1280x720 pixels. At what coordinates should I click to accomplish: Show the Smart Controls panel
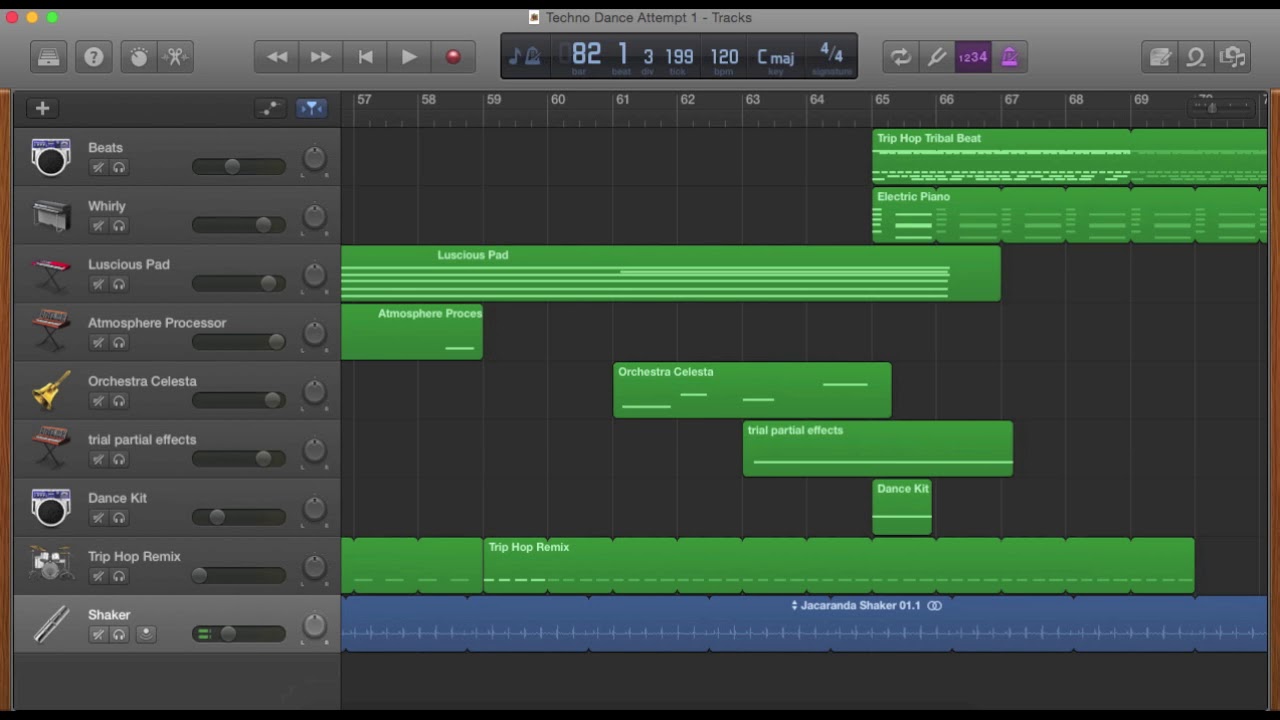[139, 57]
